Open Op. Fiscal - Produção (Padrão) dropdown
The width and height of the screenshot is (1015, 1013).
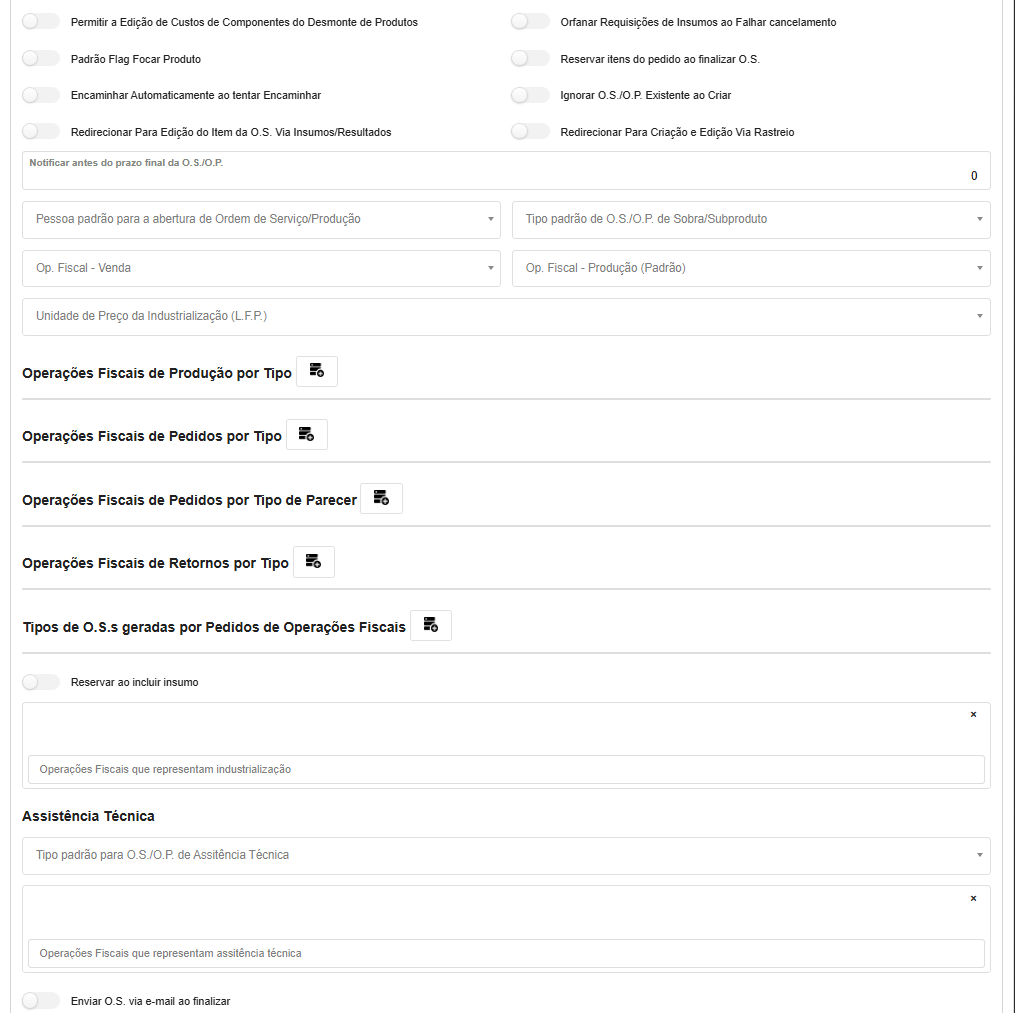751,268
